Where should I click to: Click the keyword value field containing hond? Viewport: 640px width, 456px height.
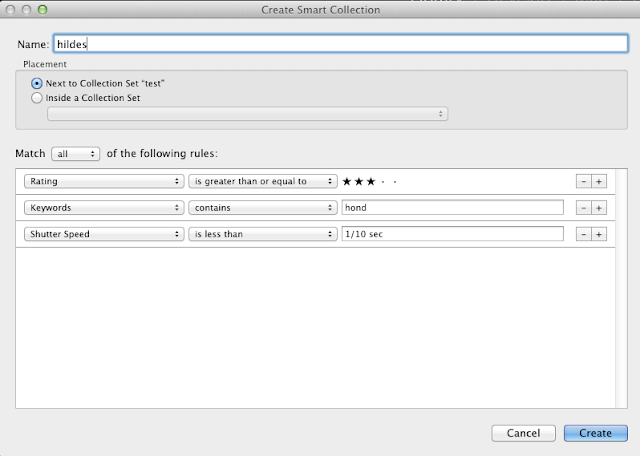tap(451, 208)
